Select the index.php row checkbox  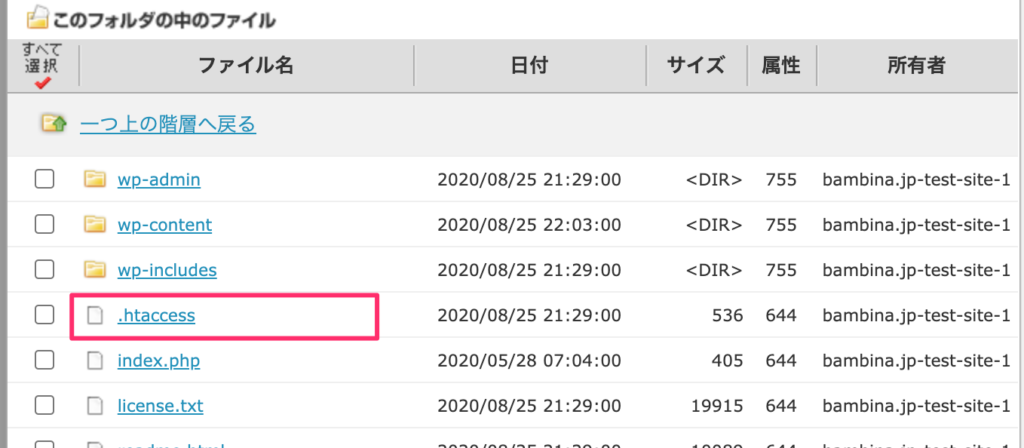pos(44,360)
